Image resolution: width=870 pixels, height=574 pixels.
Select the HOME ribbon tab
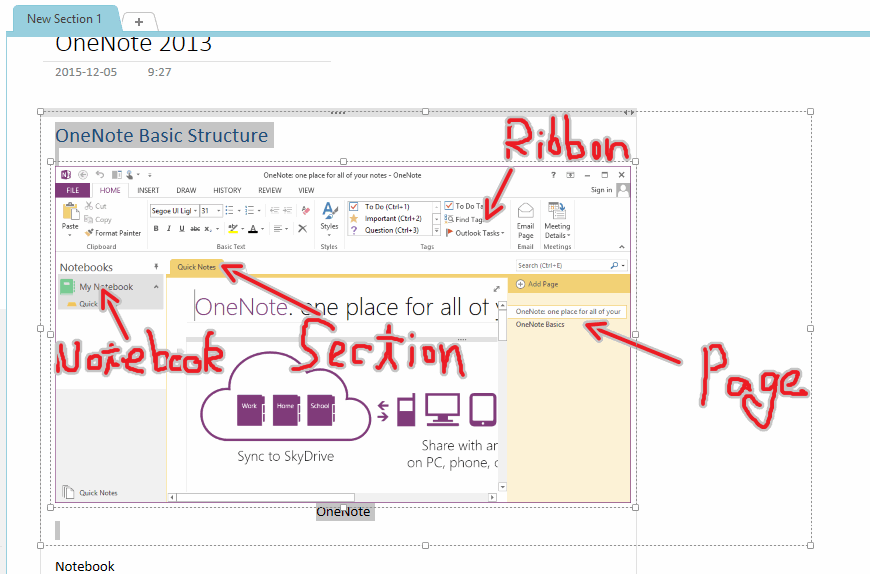(110, 190)
